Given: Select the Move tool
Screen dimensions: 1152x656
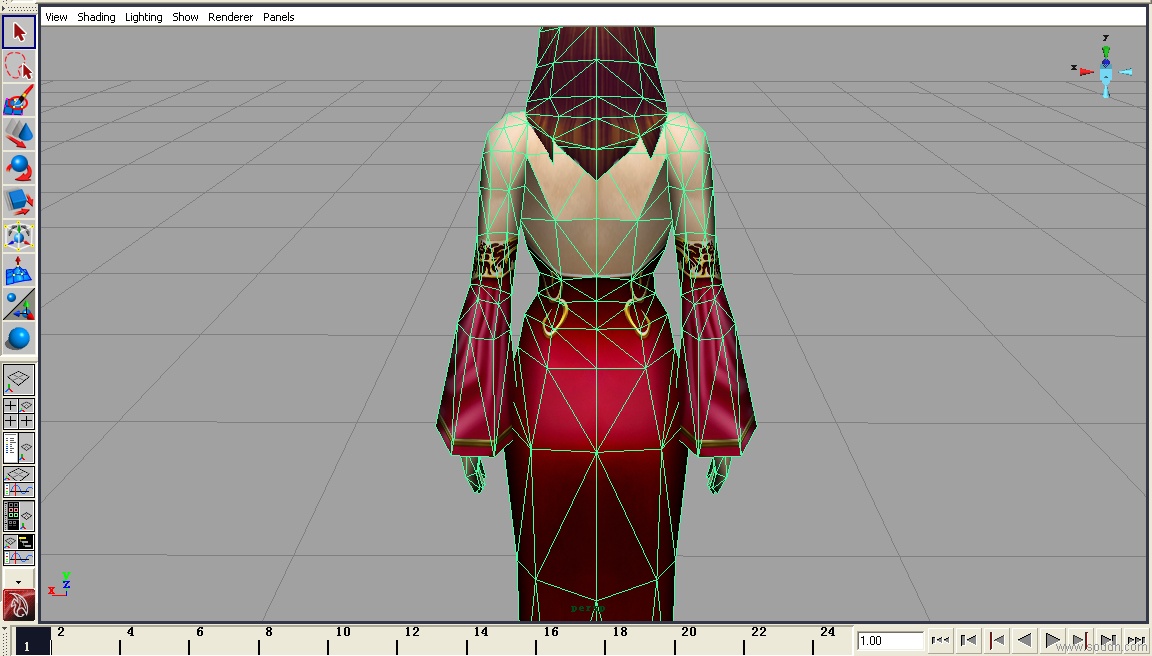Looking at the screenshot, I should (x=19, y=134).
